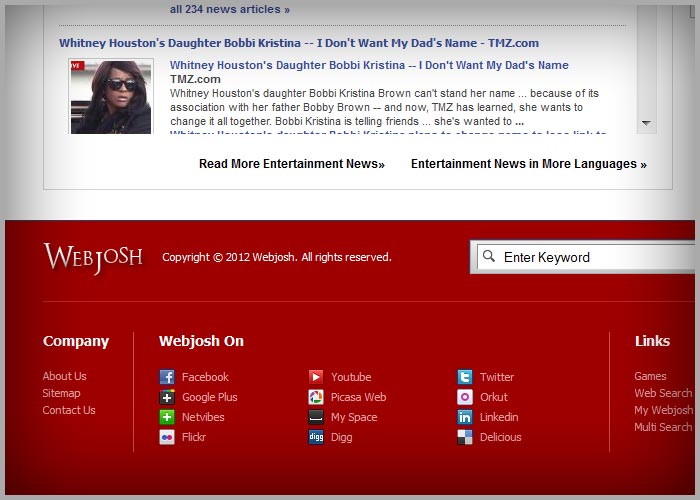The width and height of the screenshot is (700, 500).
Task: Click the magnifier icon in search box
Action: pos(489,256)
